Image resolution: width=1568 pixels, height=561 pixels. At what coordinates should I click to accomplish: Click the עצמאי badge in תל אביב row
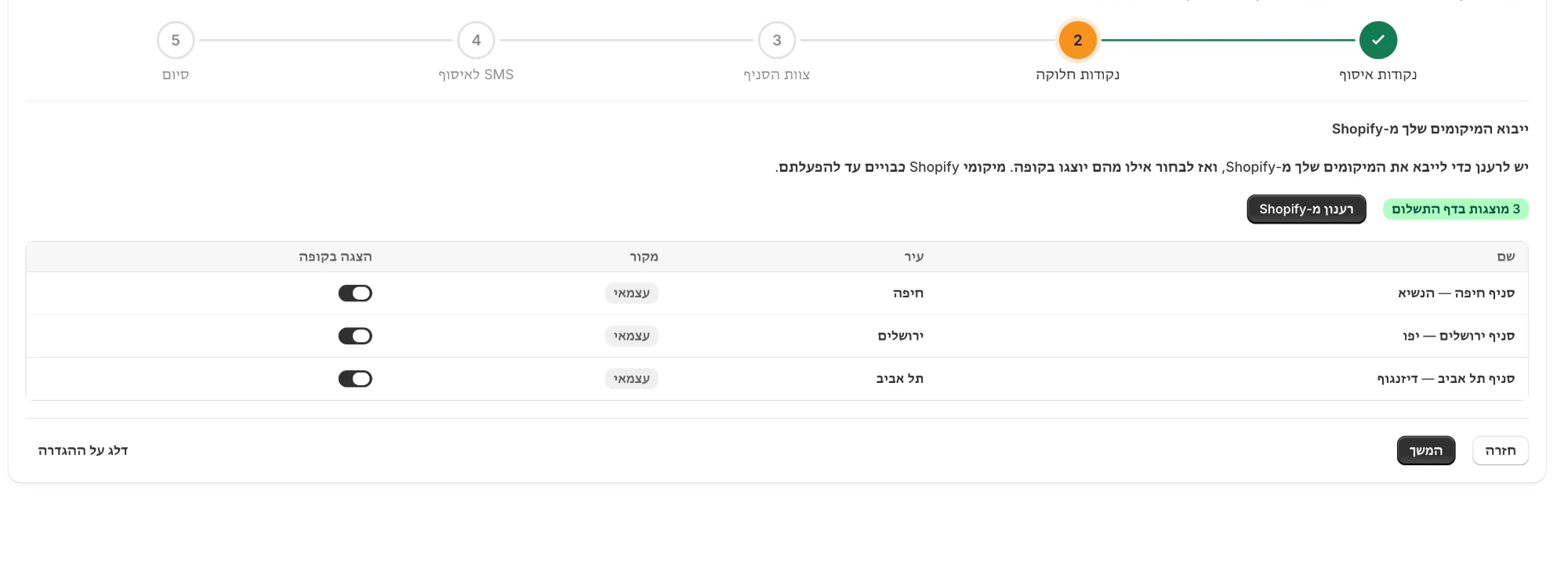(632, 379)
